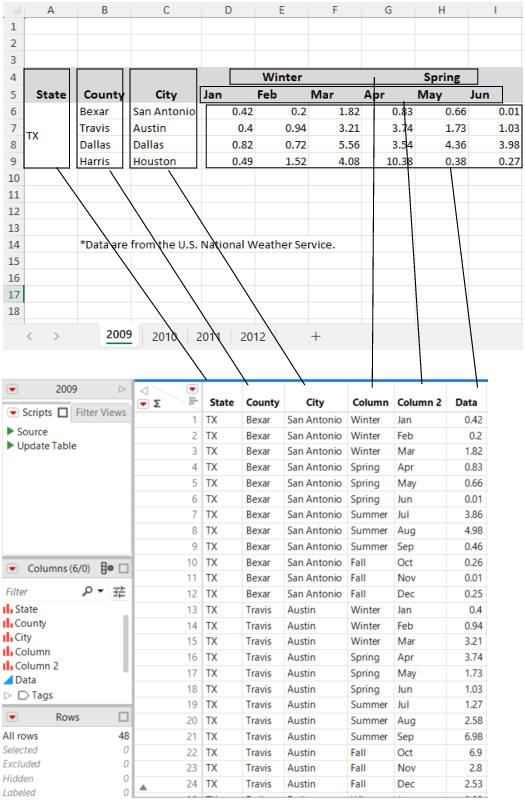
Task: Toggle the Rows panel checkbox
Action: pyautogui.click(x=123, y=717)
